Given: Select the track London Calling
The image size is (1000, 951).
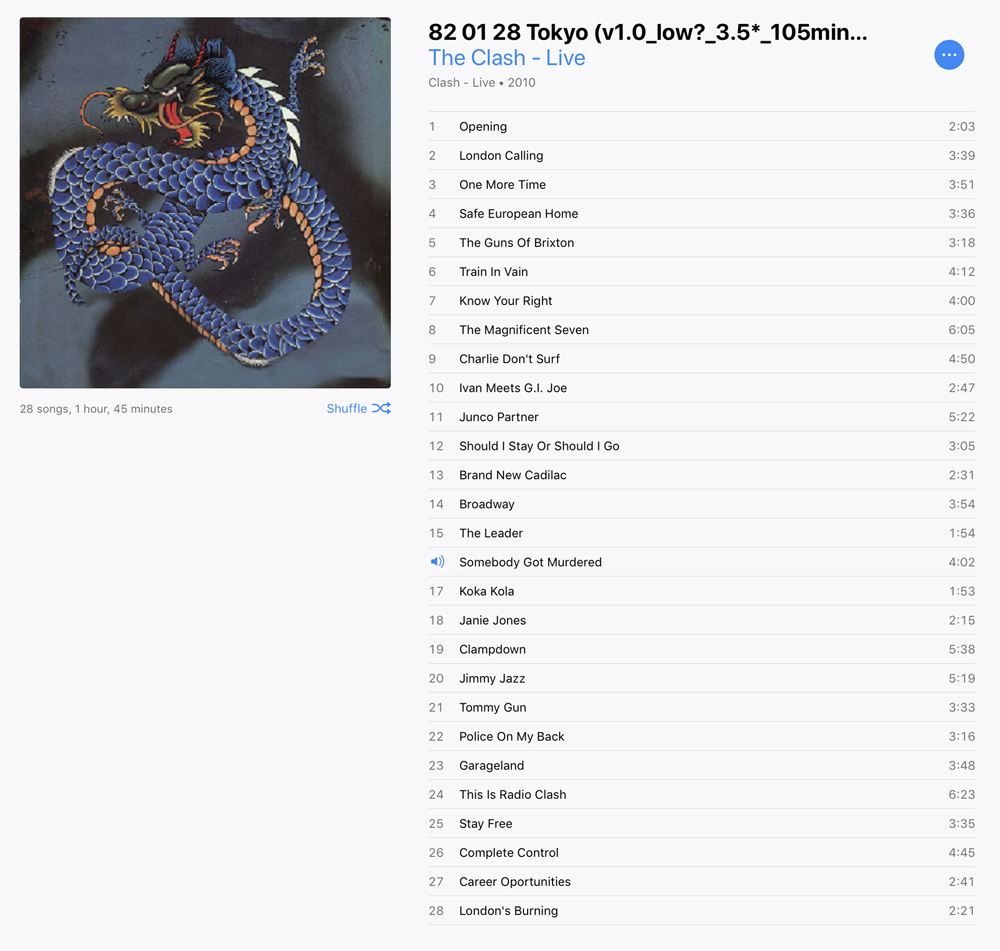Looking at the screenshot, I should point(702,156).
